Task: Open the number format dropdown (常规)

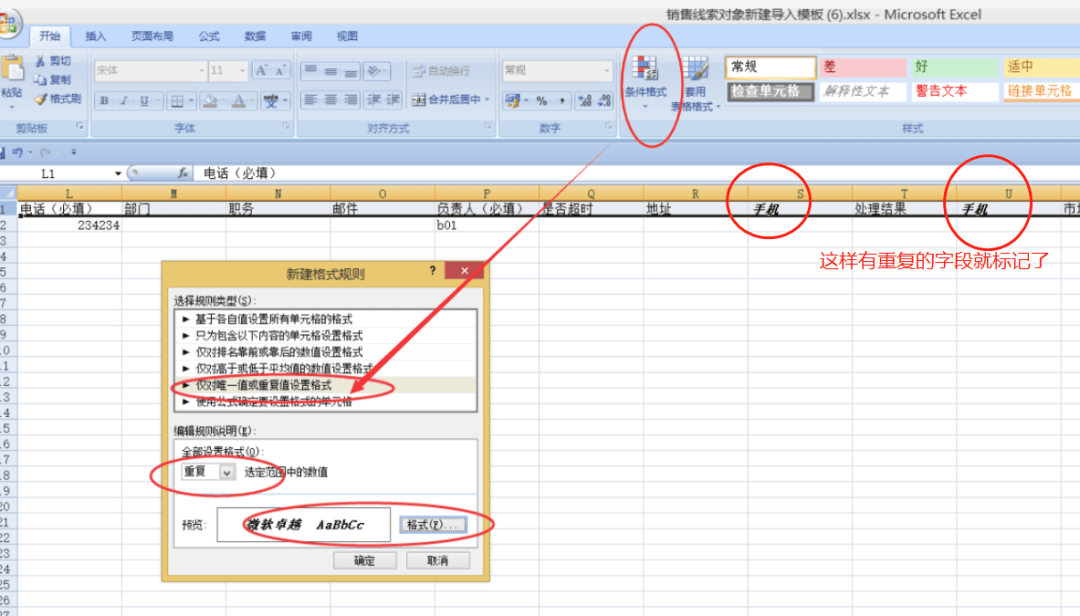Action: tap(606, 70)
